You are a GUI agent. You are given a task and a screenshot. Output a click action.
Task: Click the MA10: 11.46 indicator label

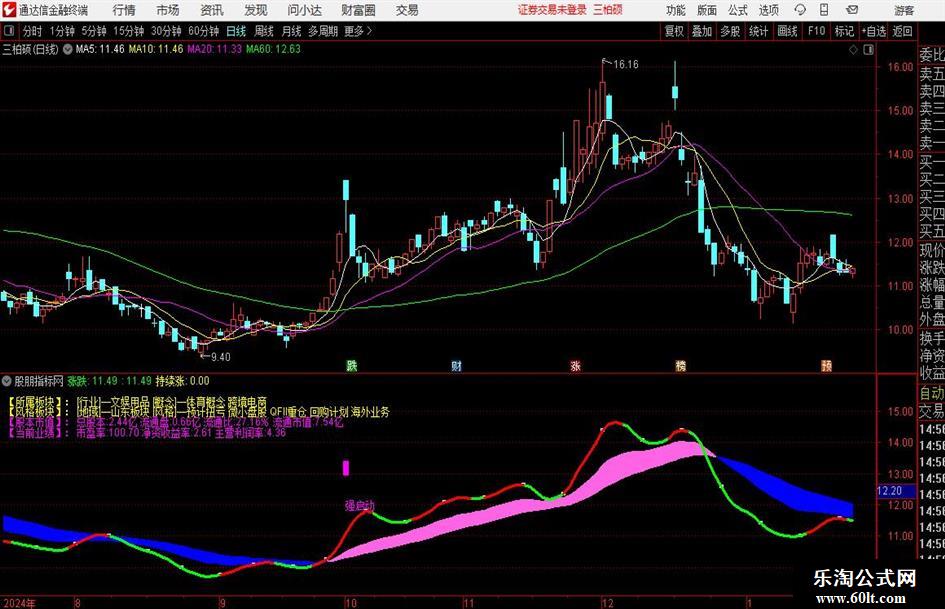click(x=155, y=49)
